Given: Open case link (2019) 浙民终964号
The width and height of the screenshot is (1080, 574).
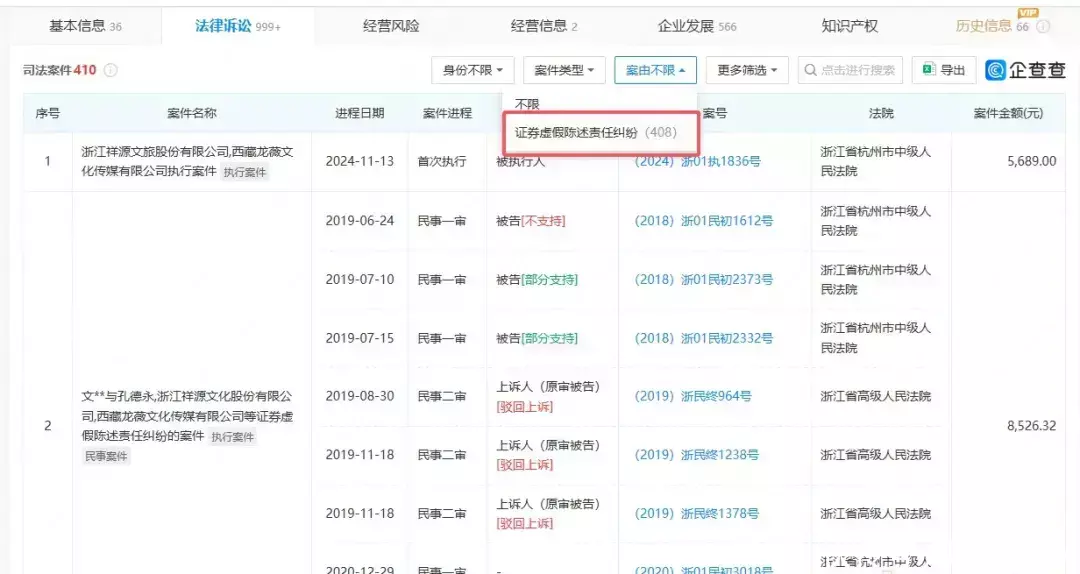Looking at the screenshot, I should coord(692,396).
